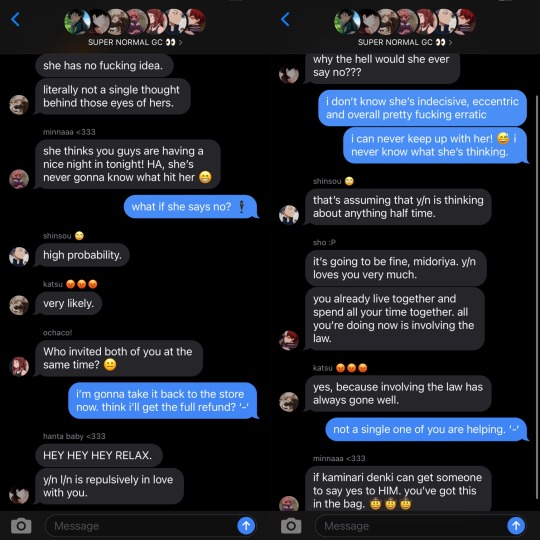The width and height of the screenshot is (540, 540).
Task: Tap ochaco's avatar beside 'Who invited both'
Action: pyautogui.click(x=19, y=366)
